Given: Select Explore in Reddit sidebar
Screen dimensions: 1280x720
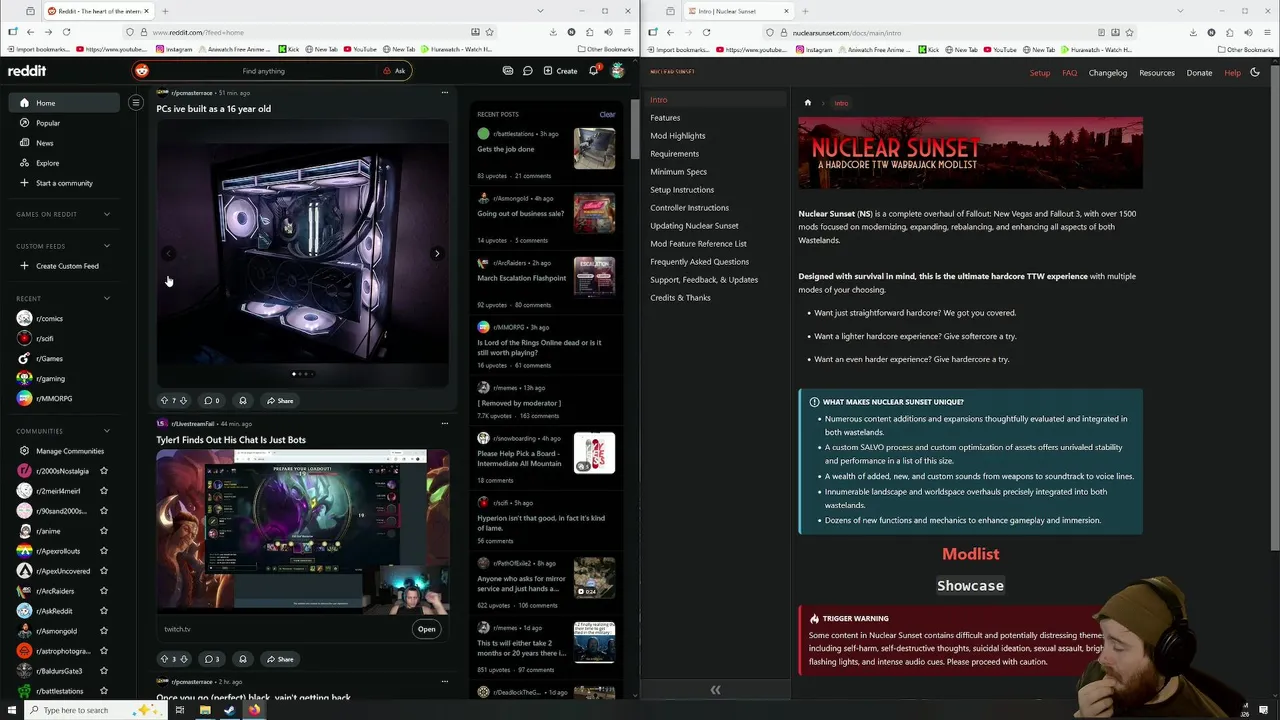Looking at the screenshot, I should pyautogui.click(x=66, y=163).
